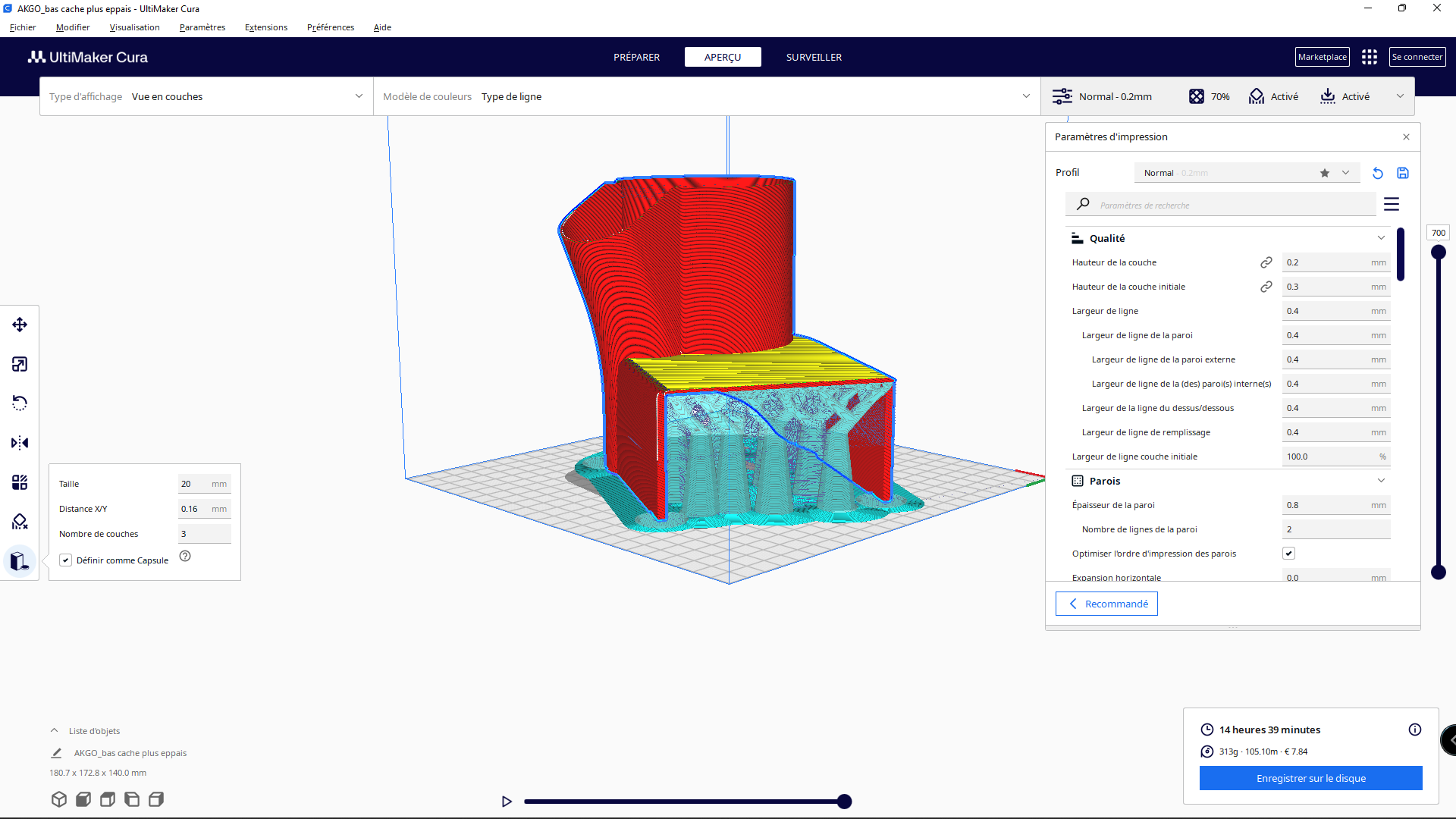Open the Extensions menu
This screenshot has width=1456, height=819.
tap(266, 27)
